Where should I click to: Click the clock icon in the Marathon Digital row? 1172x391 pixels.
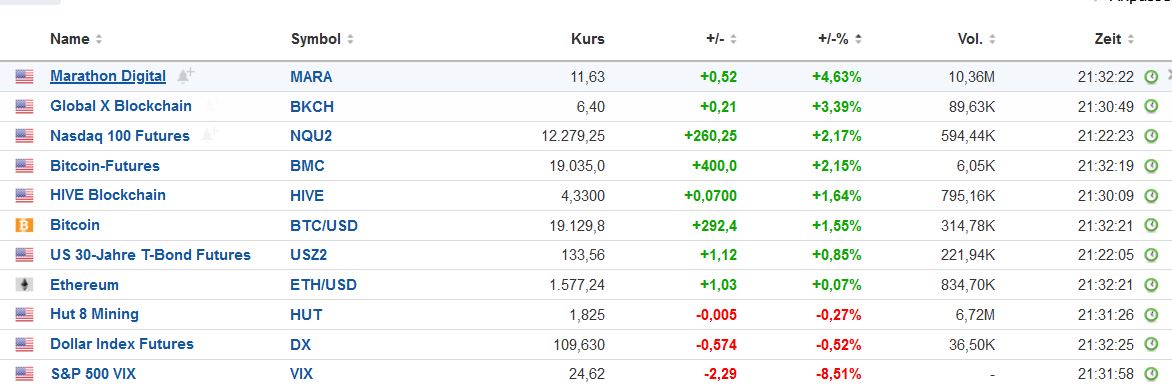pyautogui.click(x=1151, y=76)
